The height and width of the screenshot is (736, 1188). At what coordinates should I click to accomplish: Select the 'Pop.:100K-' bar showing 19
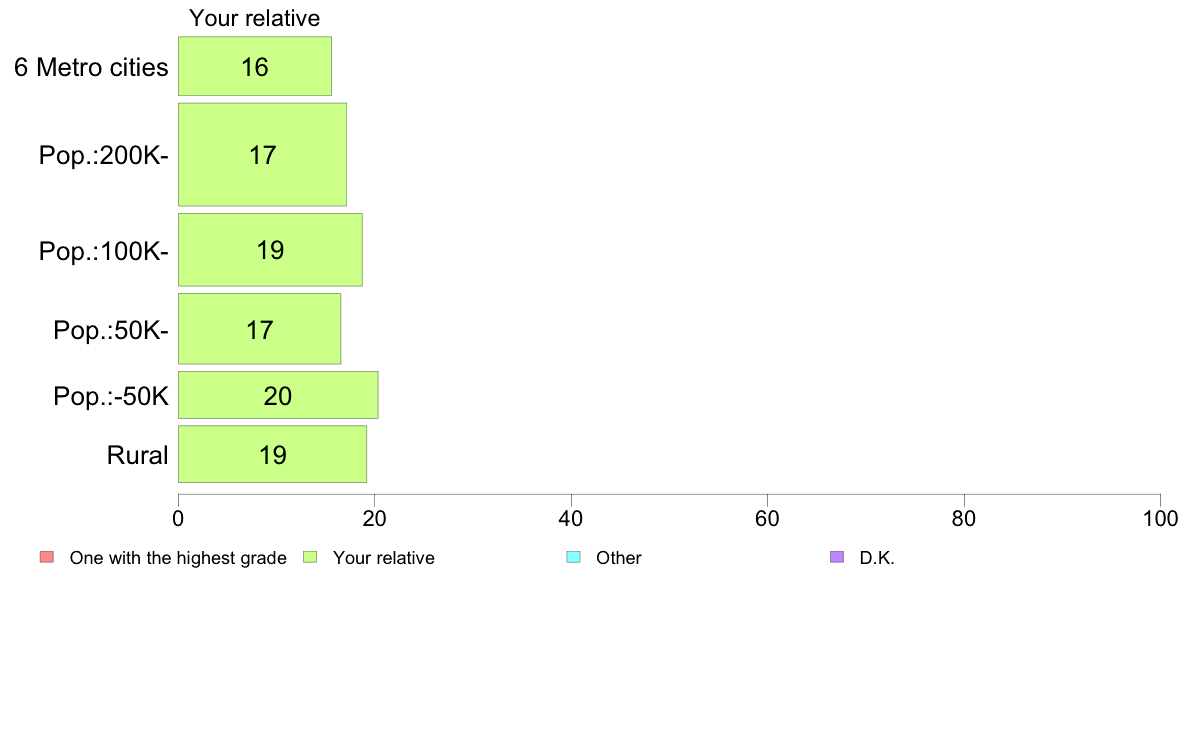point(270,250)
